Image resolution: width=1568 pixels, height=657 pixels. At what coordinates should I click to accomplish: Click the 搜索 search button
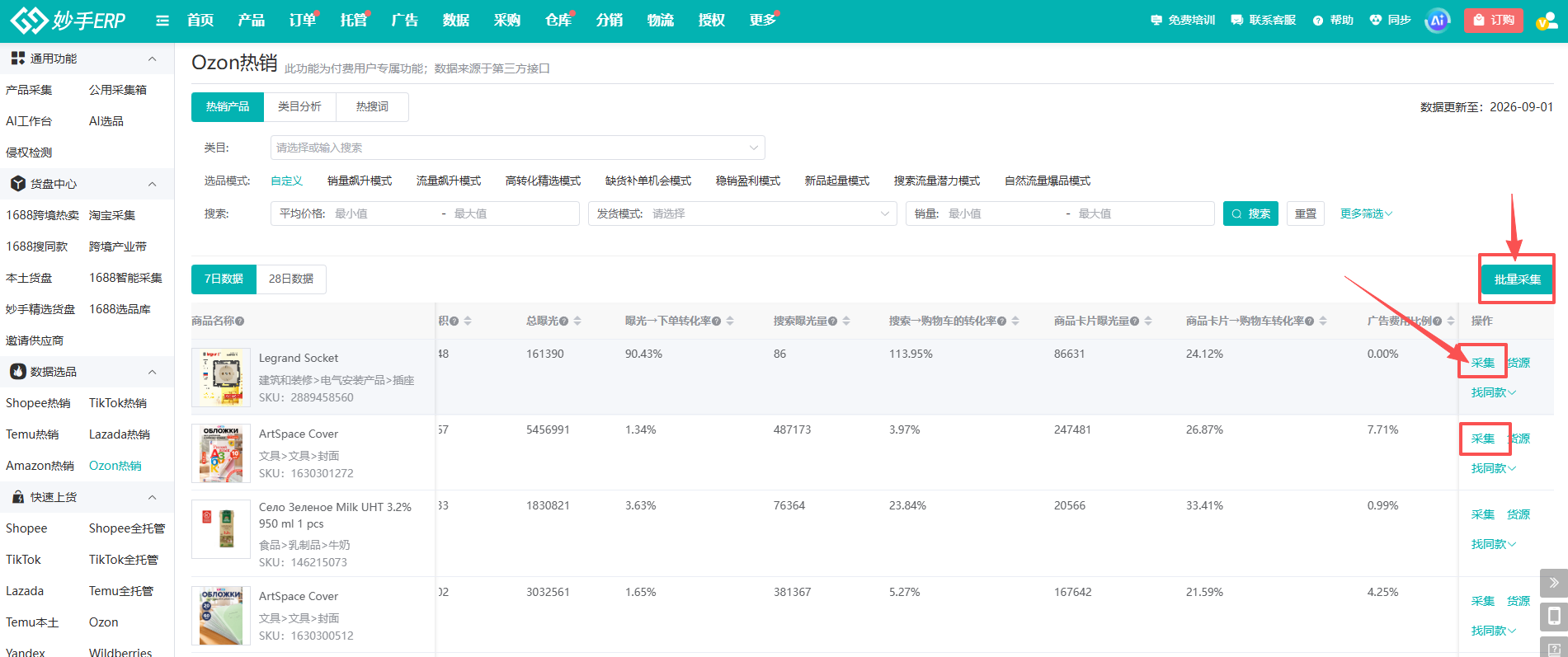tap(1250, 214)
